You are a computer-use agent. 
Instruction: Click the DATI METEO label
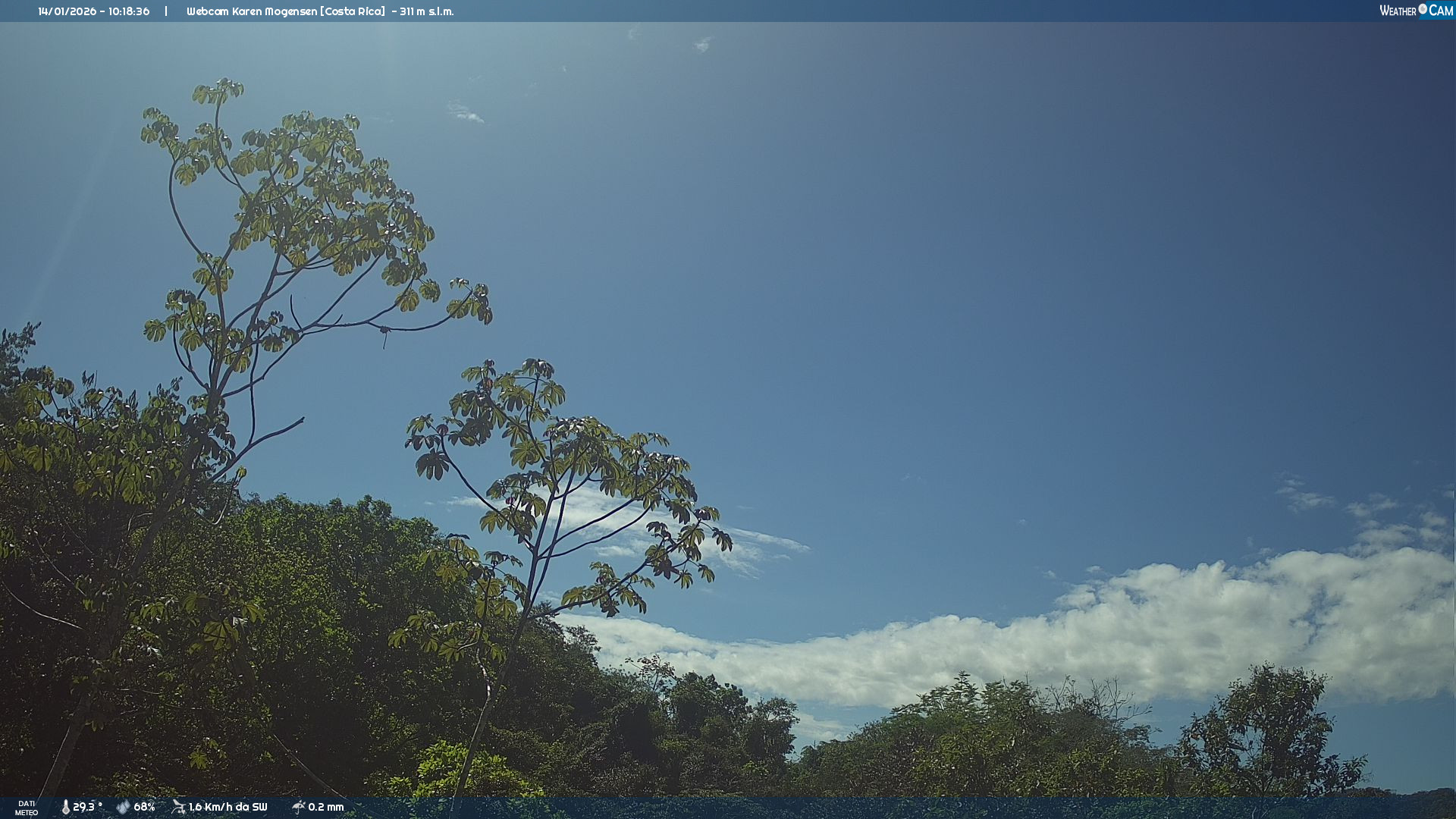[26, 808]
